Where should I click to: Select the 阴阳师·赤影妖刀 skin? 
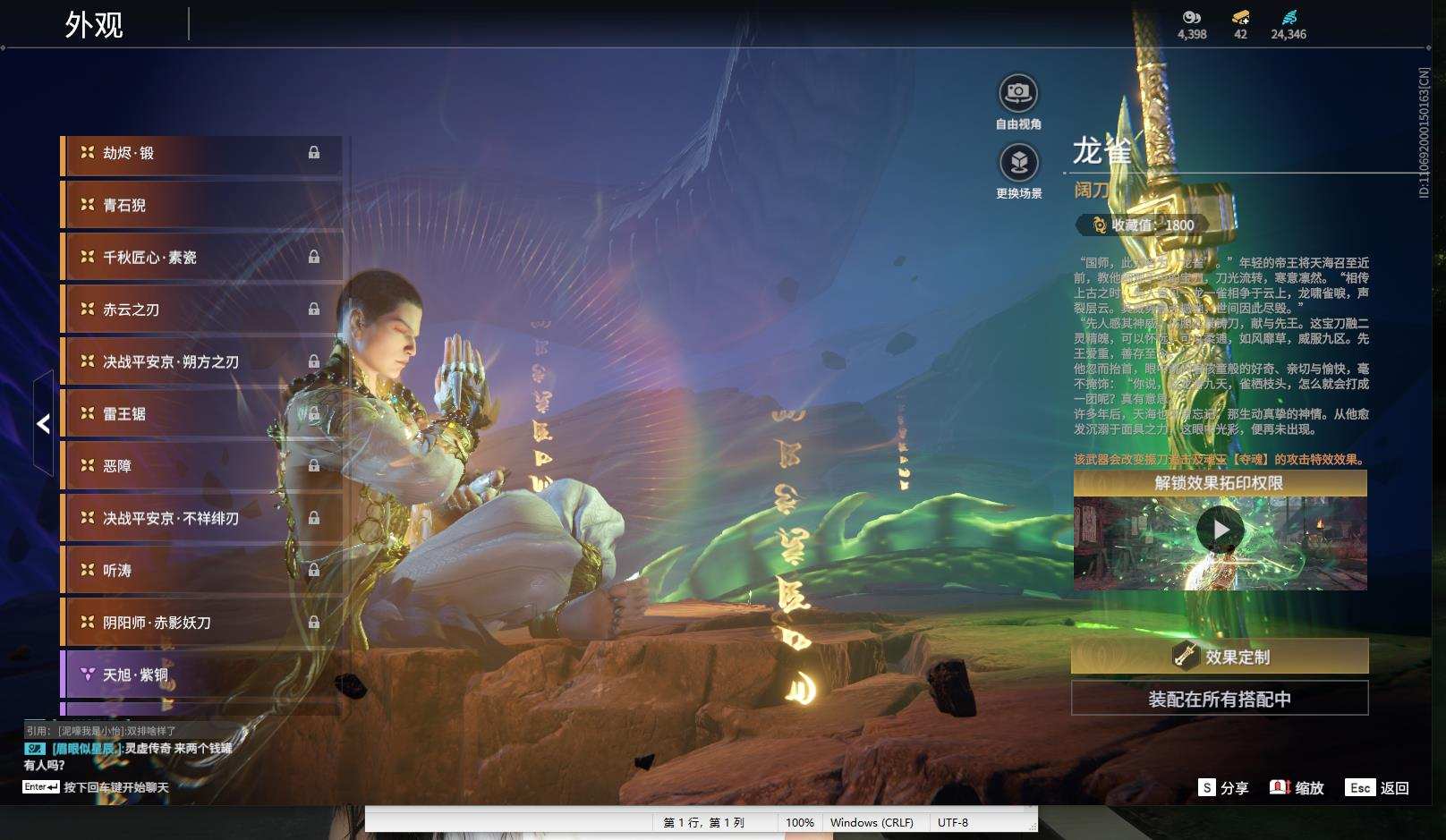pyautogui.click(x=201, y=622)
